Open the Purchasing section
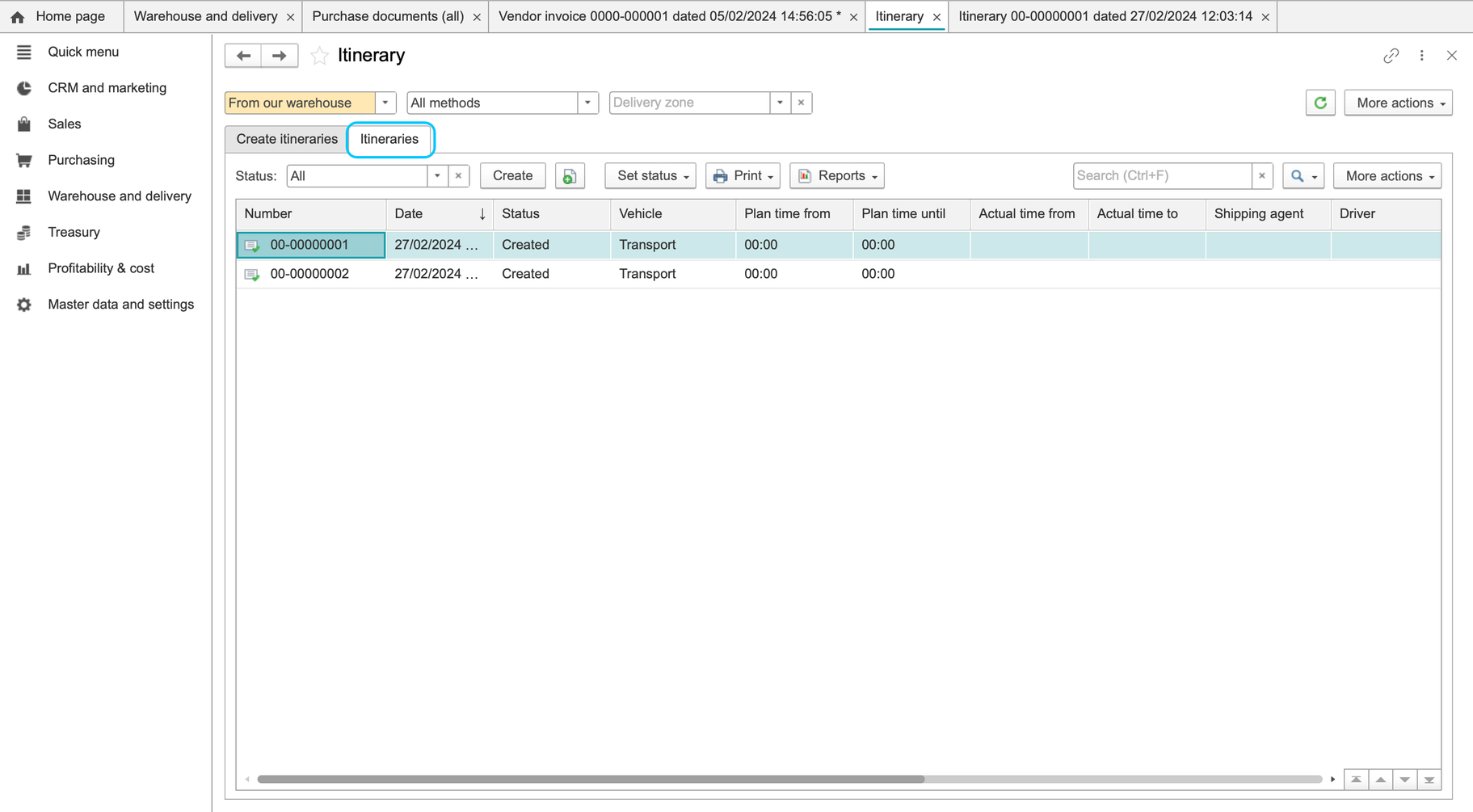 point(81,160)
